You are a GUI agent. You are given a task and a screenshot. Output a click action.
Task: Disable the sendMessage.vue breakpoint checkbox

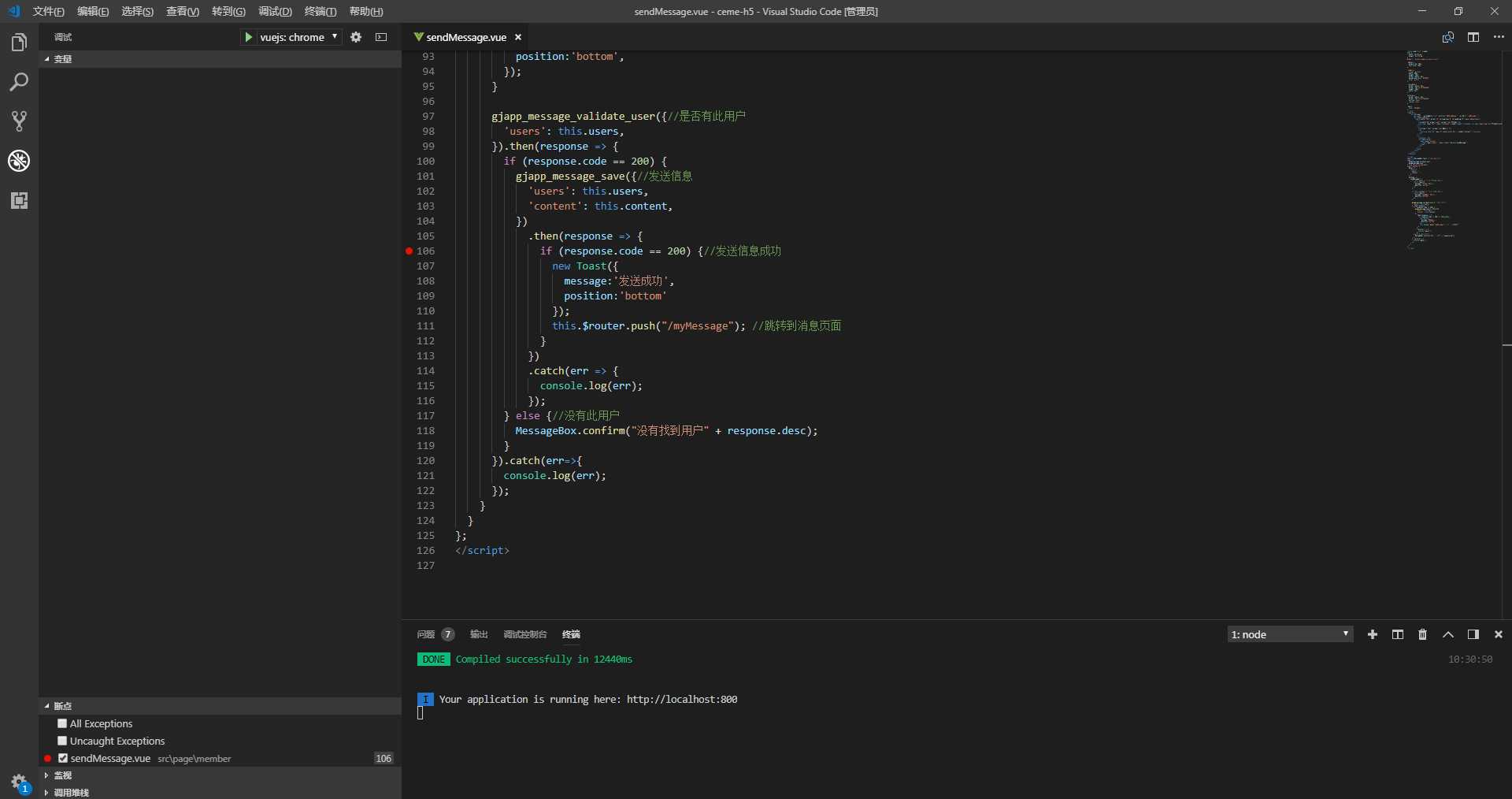(63, 758)
